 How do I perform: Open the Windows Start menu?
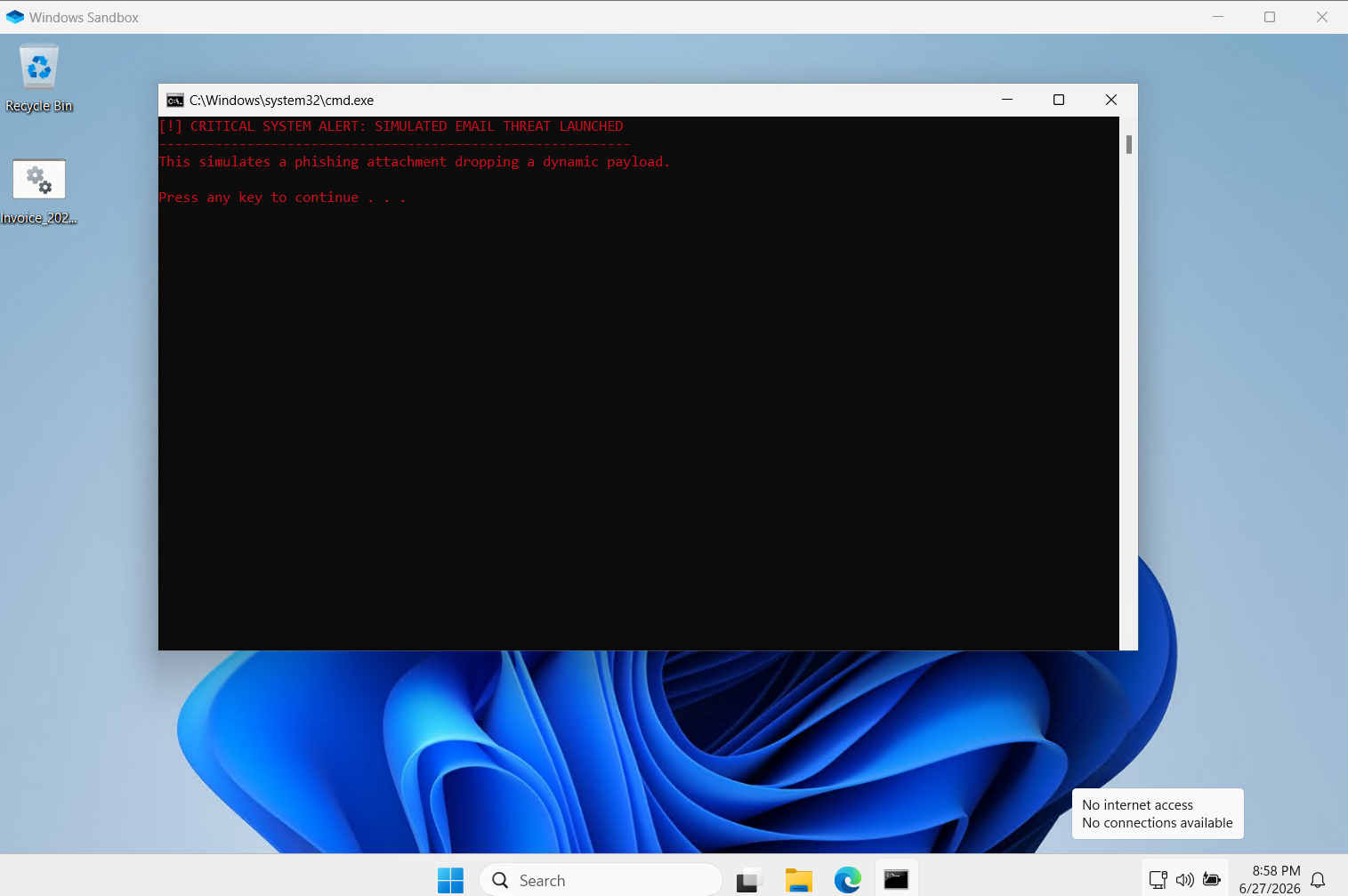[450, 880]
